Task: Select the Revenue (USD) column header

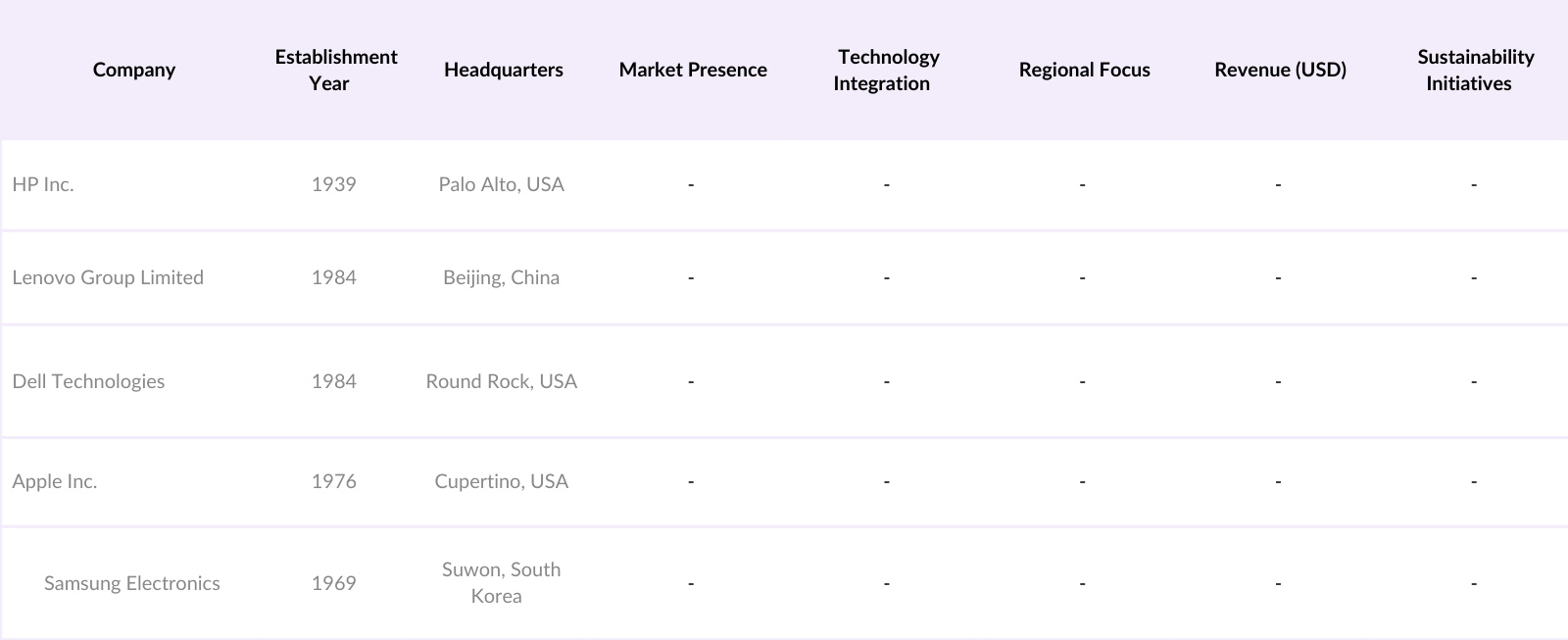Action: [1280, 70]
